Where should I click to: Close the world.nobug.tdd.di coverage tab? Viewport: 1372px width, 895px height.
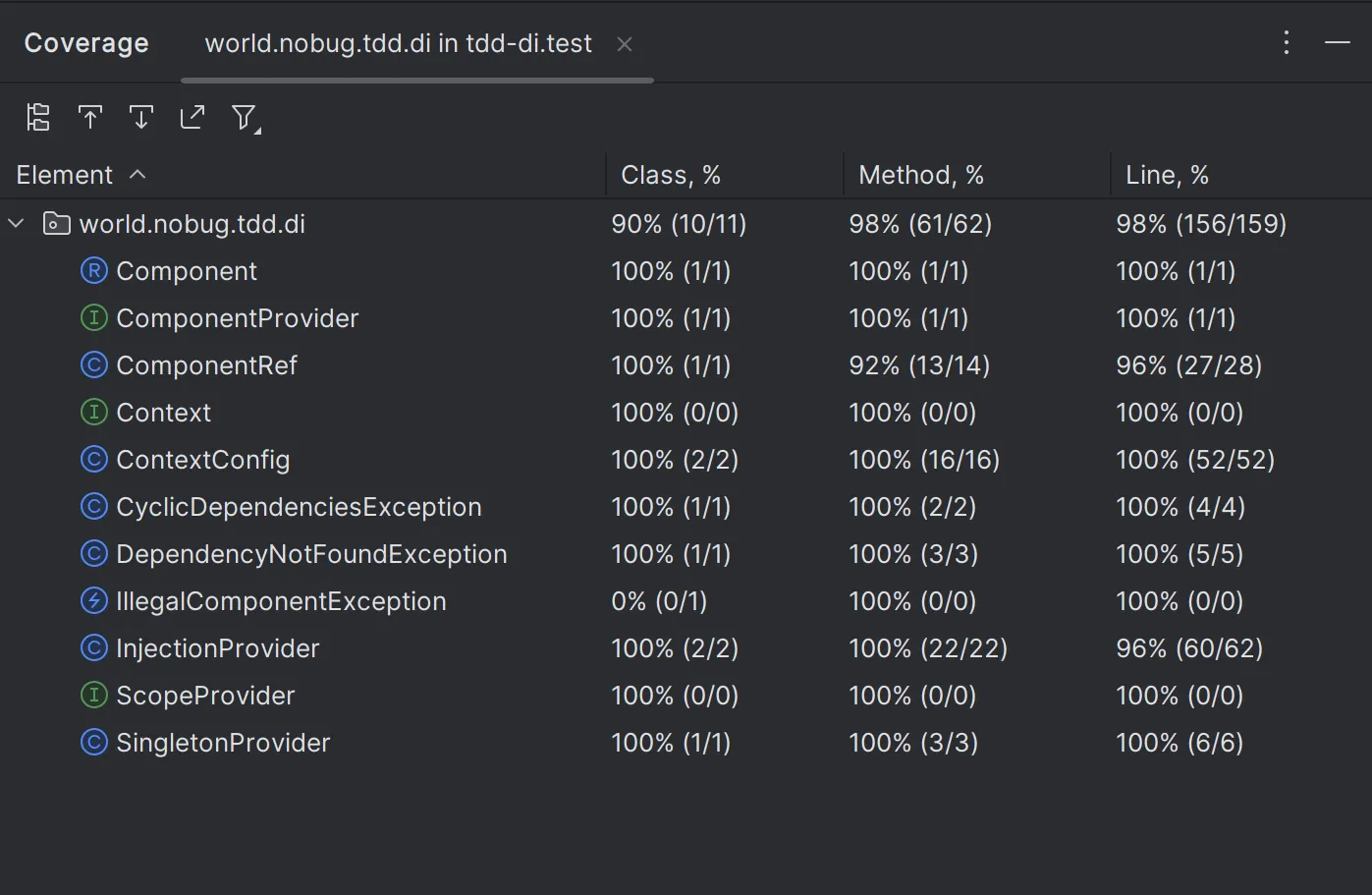[x=625, y=44]
